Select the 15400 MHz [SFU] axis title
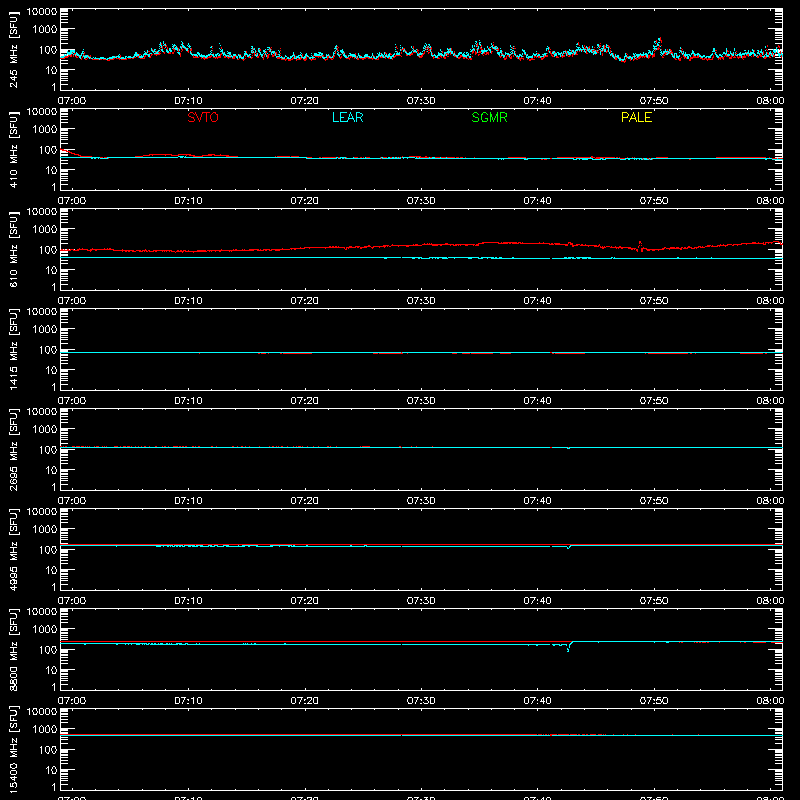This screenshot has width=800, height=800. [14, 749]
